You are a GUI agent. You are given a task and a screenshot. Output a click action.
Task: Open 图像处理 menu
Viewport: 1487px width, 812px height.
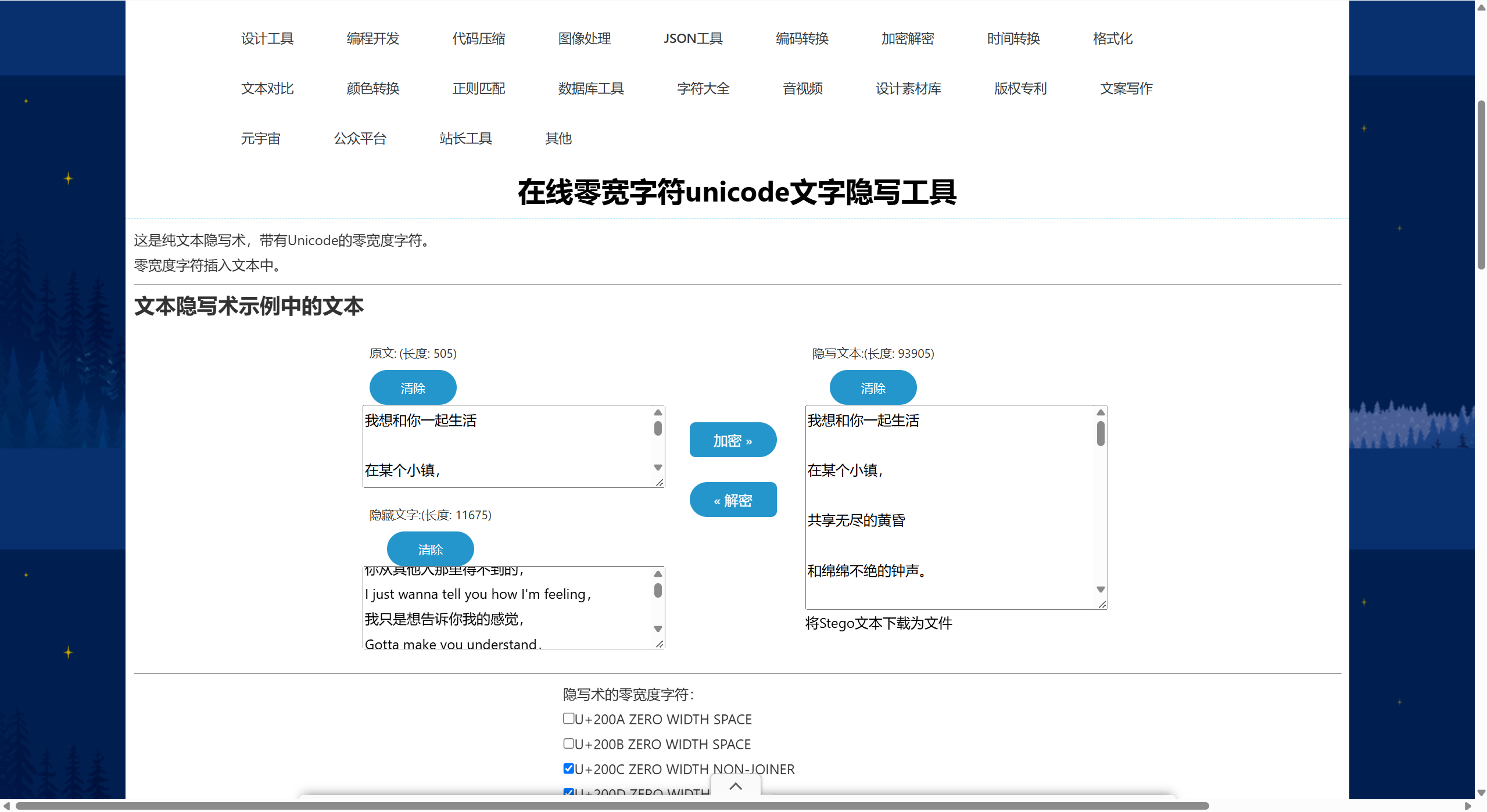coord(585,38)
